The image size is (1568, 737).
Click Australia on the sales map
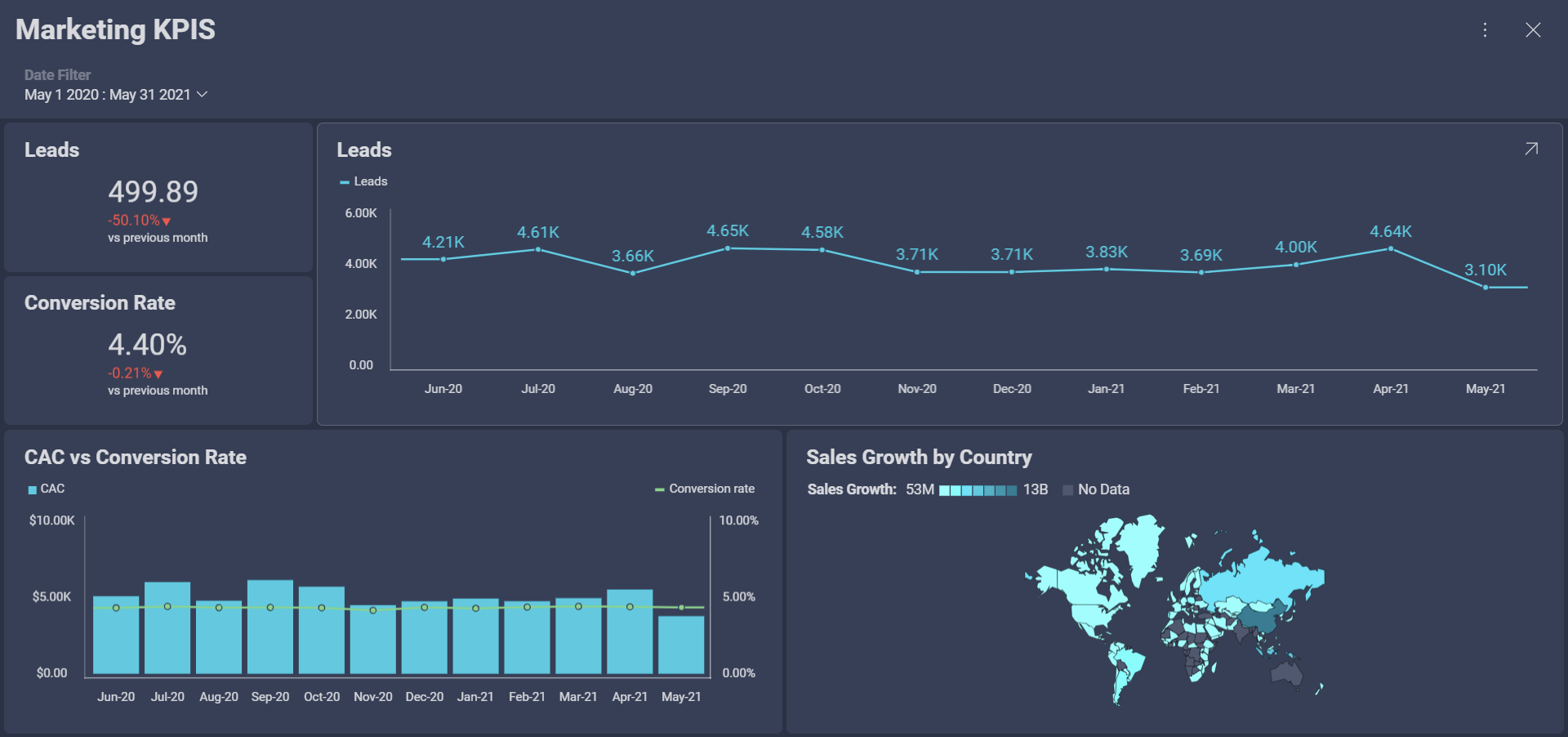tap(1286, 672)
